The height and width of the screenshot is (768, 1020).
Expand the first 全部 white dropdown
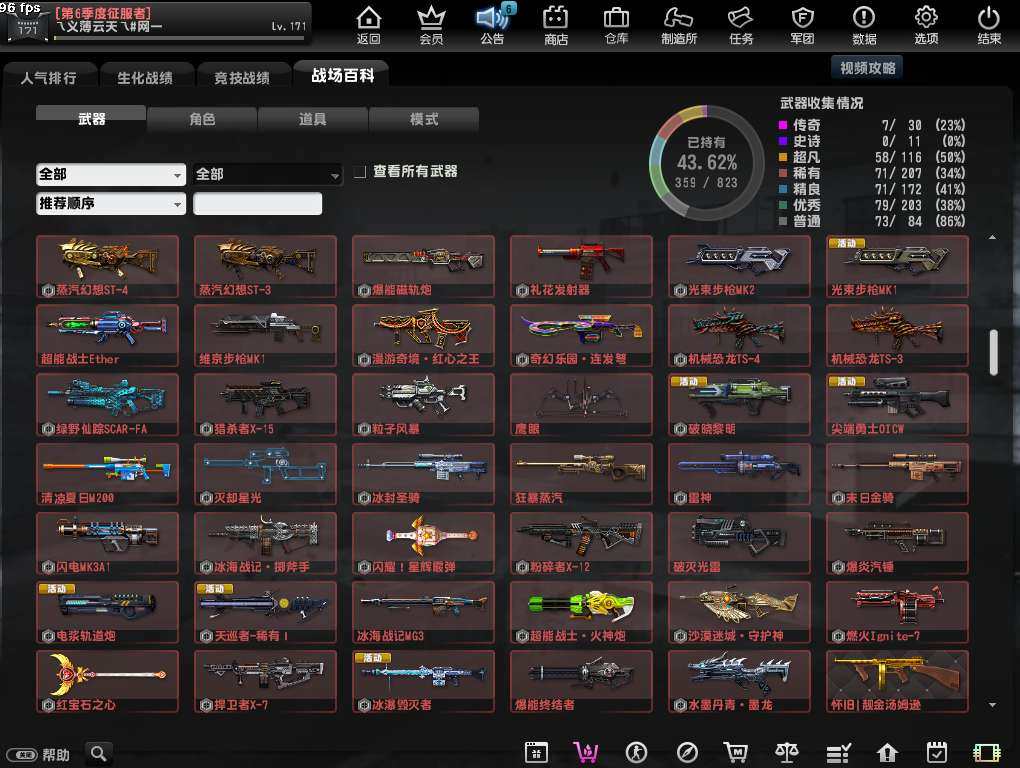(111, 174)
